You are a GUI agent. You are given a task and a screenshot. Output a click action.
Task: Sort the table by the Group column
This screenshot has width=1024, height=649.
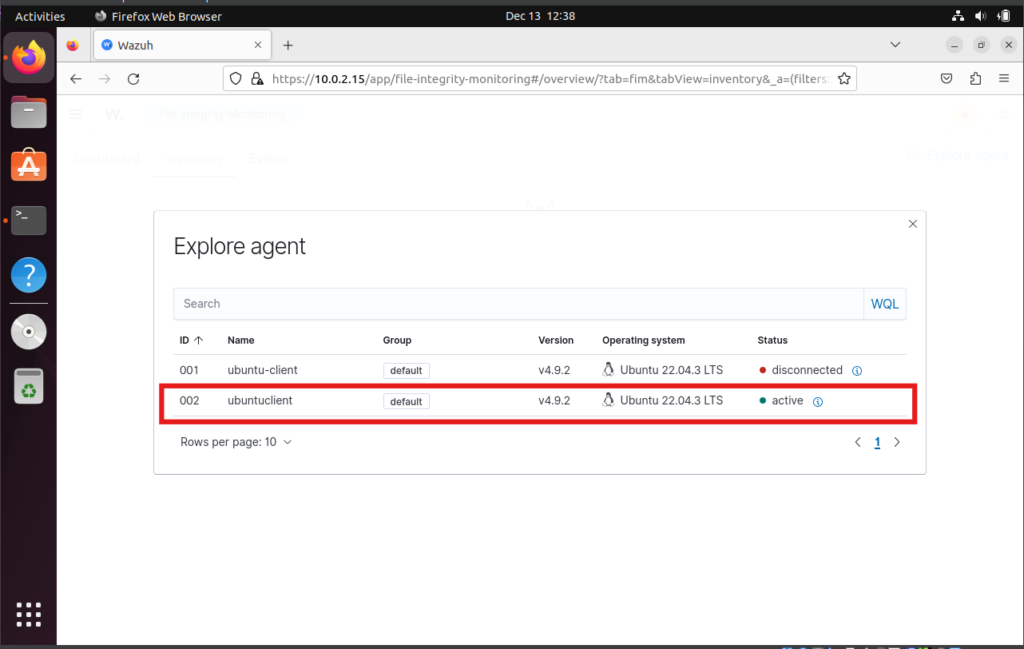397,340
